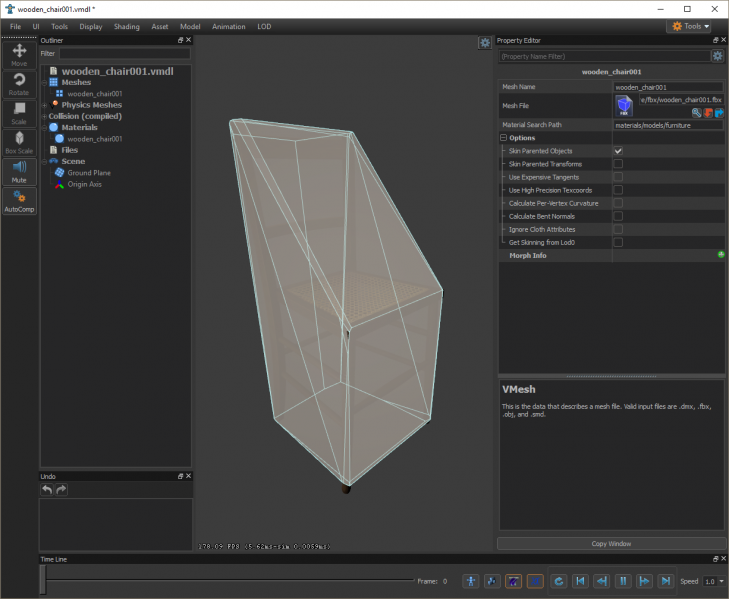Open the Animation menu
Screen dimensions: 729x599
[229, 27]
